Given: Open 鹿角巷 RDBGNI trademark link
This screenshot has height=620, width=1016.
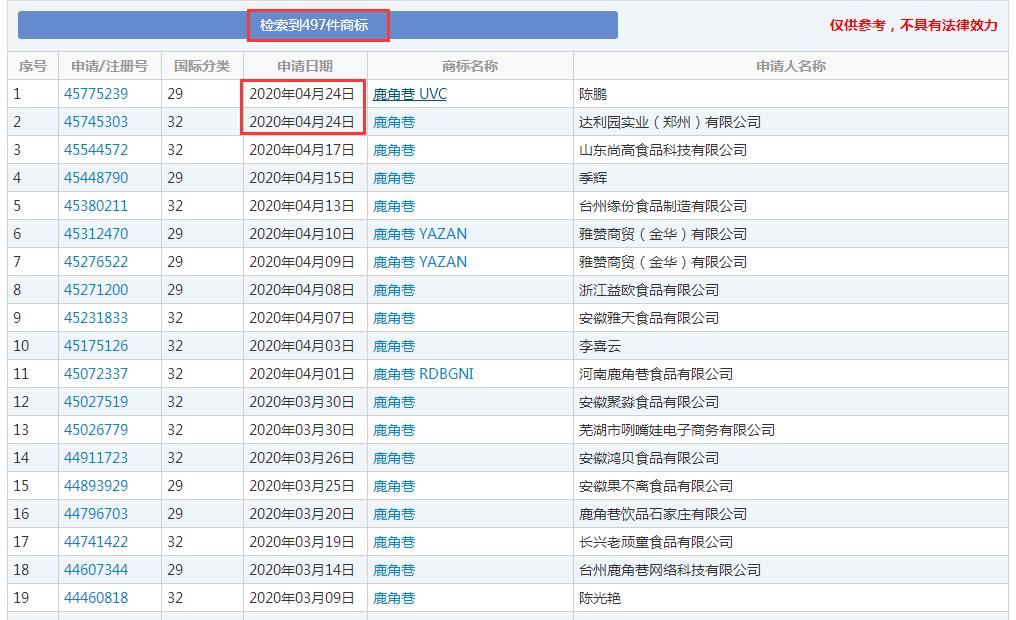Looking at the screenshot, I should pyautogui.click(x=423, y=374).
